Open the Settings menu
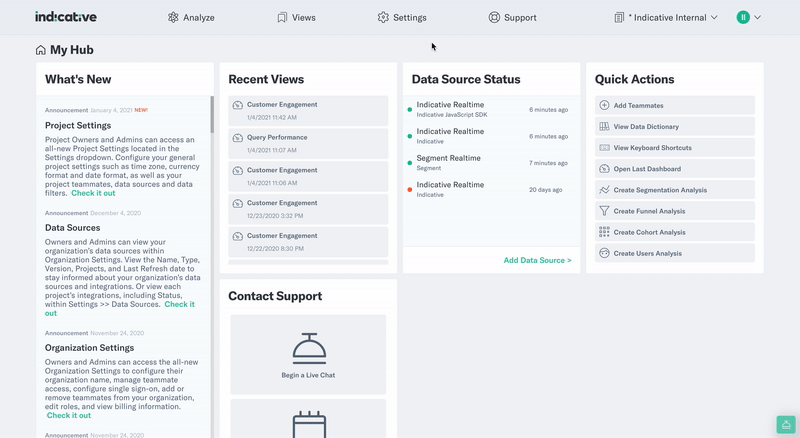 coord(402,17)
